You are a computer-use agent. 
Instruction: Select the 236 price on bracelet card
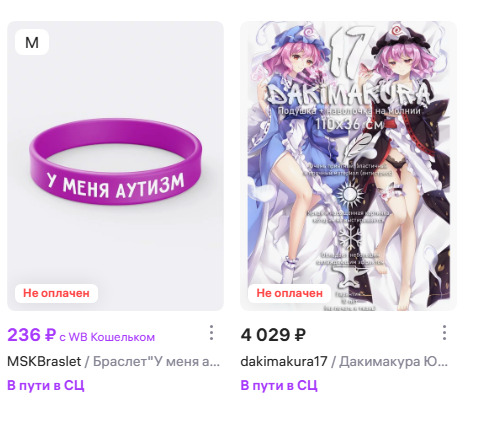(x=32, y=334)
